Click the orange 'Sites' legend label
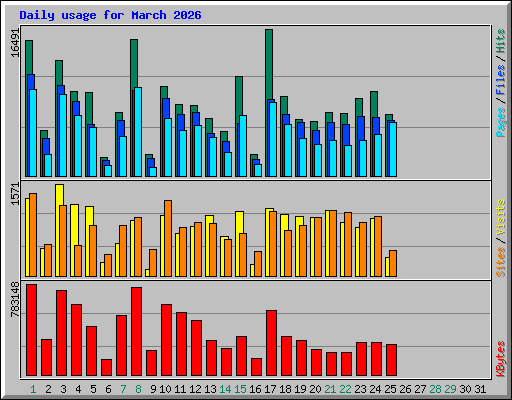The height and width of the screenshot is (400, 512). click(x=501, y=262)
